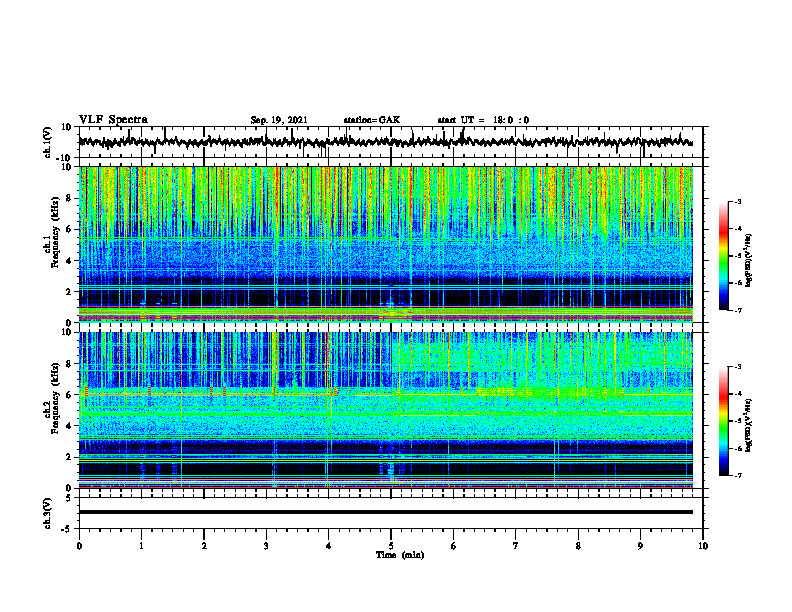Click the '8' tick on the time axis
792x612 pixels.
[578, 546]
